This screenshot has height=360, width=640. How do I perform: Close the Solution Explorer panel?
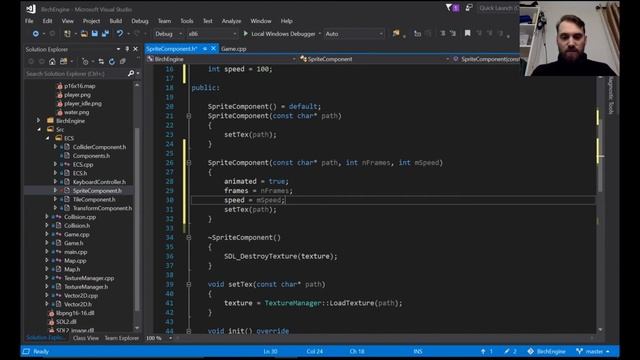coord(136,49)
